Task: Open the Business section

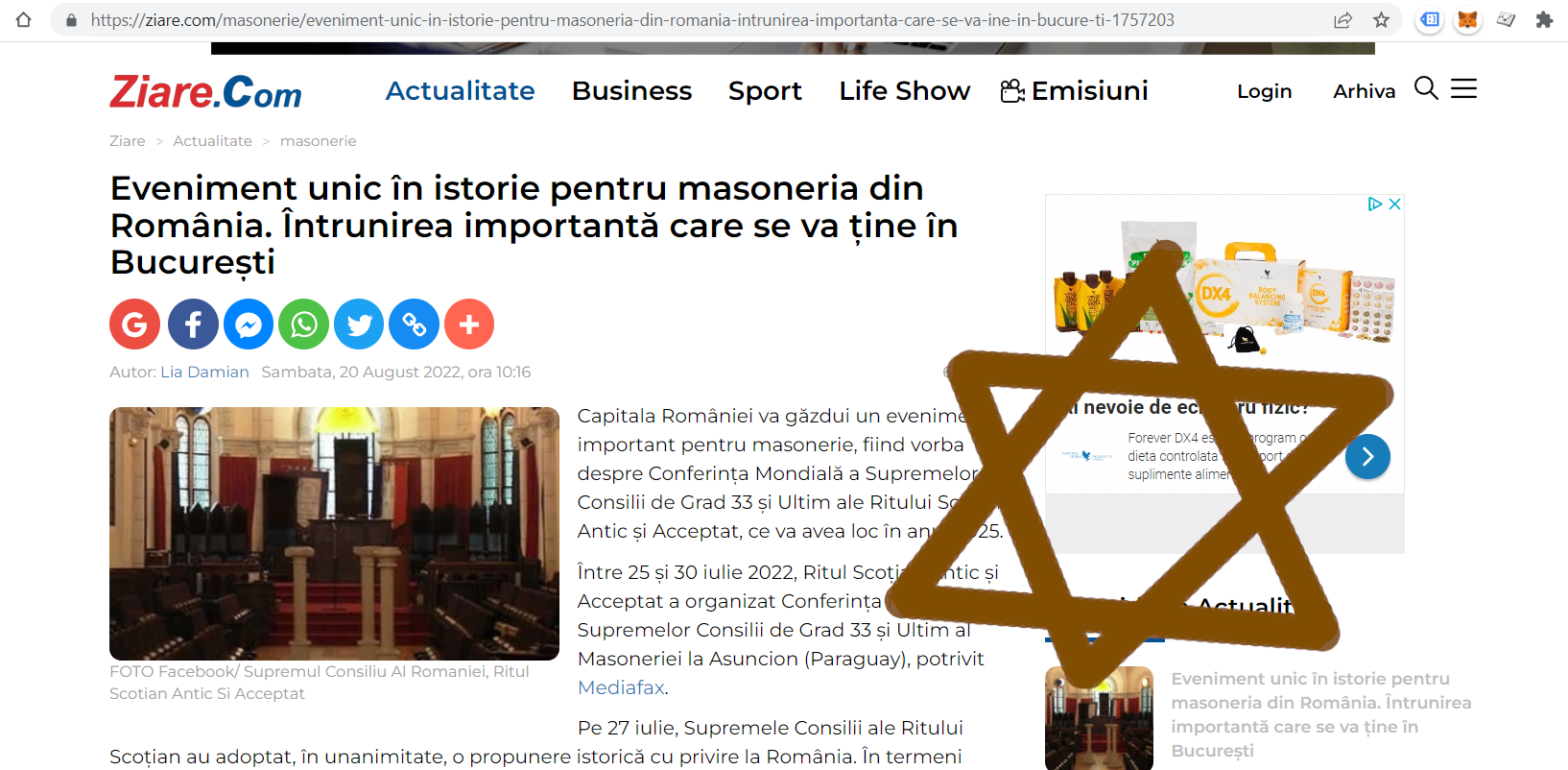Action: pos(632,91)
